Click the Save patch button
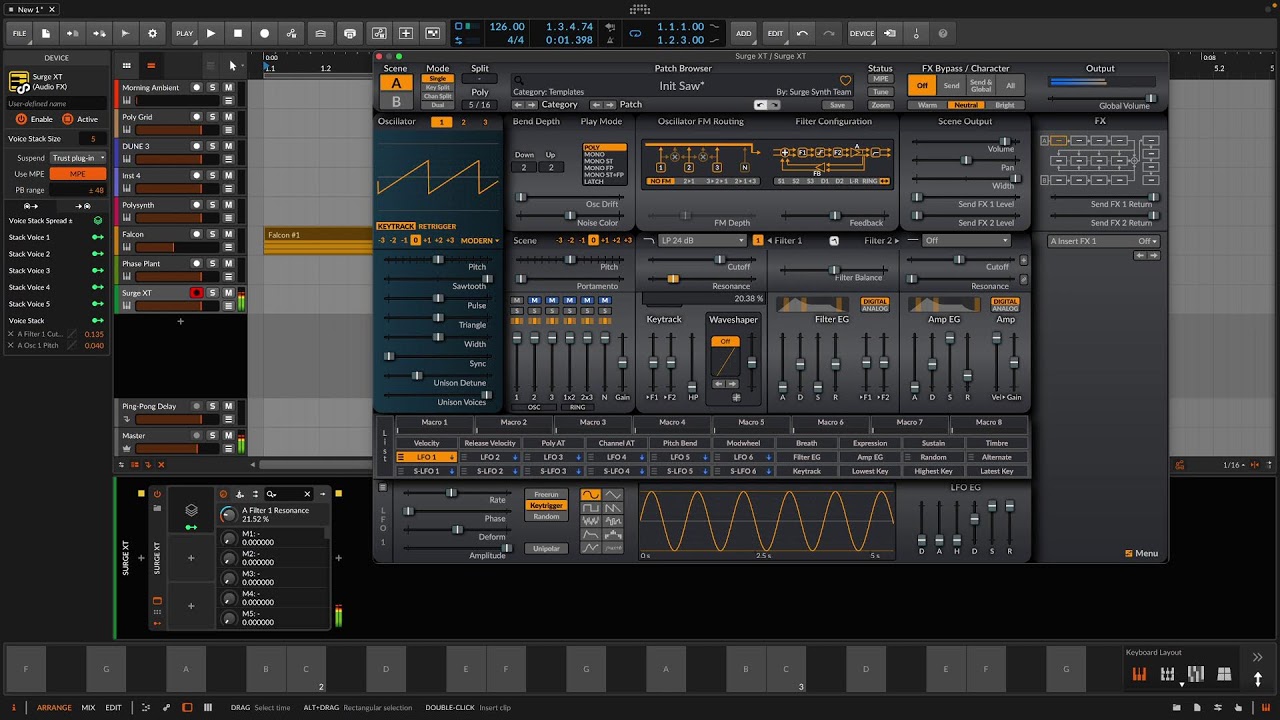 tap(837, 105)
